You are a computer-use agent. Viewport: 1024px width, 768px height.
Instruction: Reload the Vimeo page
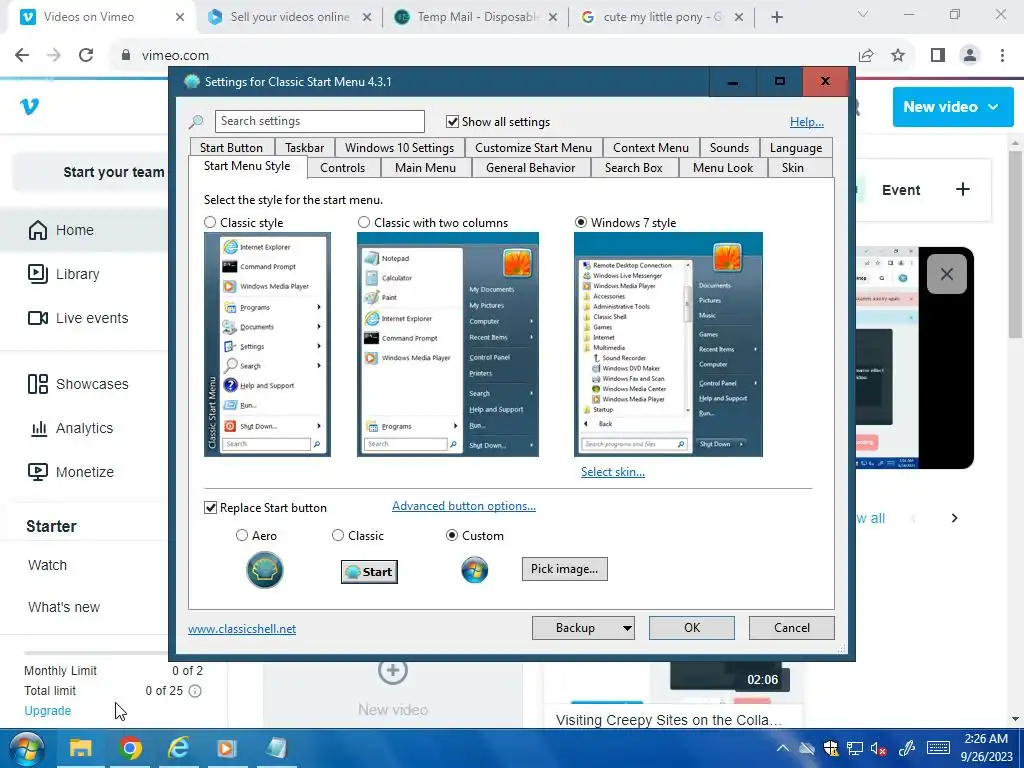tap(86, 55)
